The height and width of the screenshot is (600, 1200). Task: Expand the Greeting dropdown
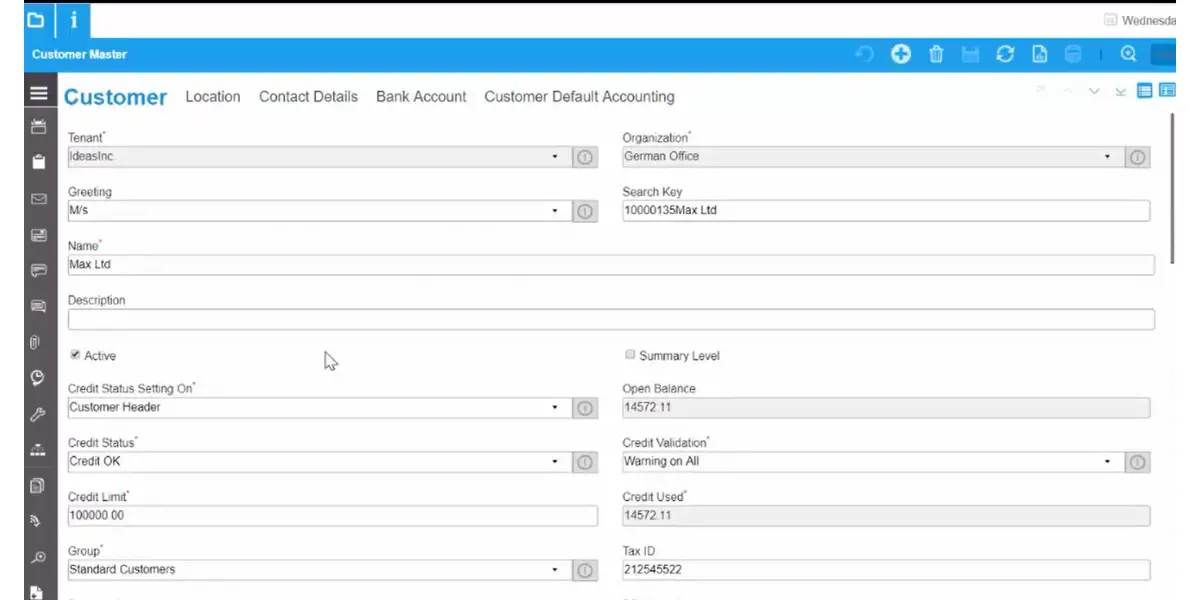555,211
